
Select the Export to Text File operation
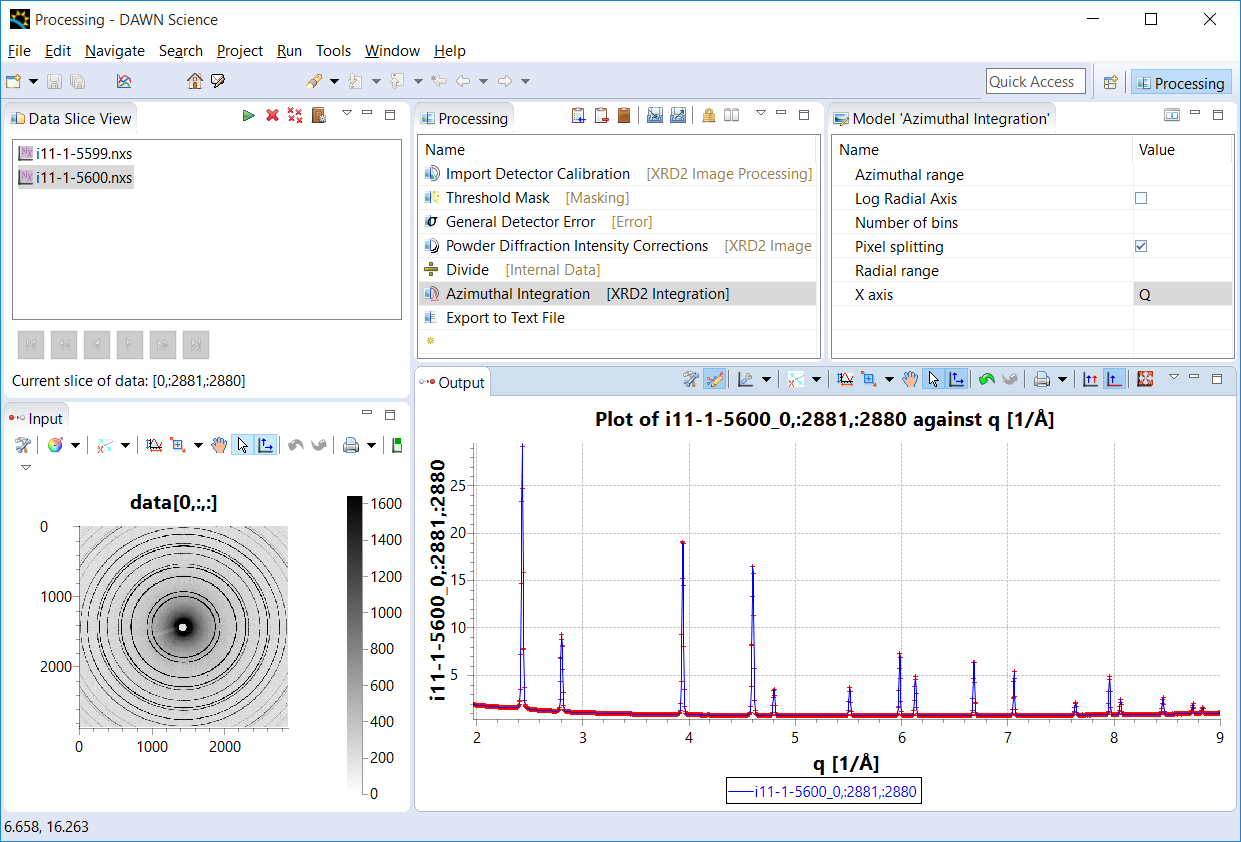(x=505, y=318)
